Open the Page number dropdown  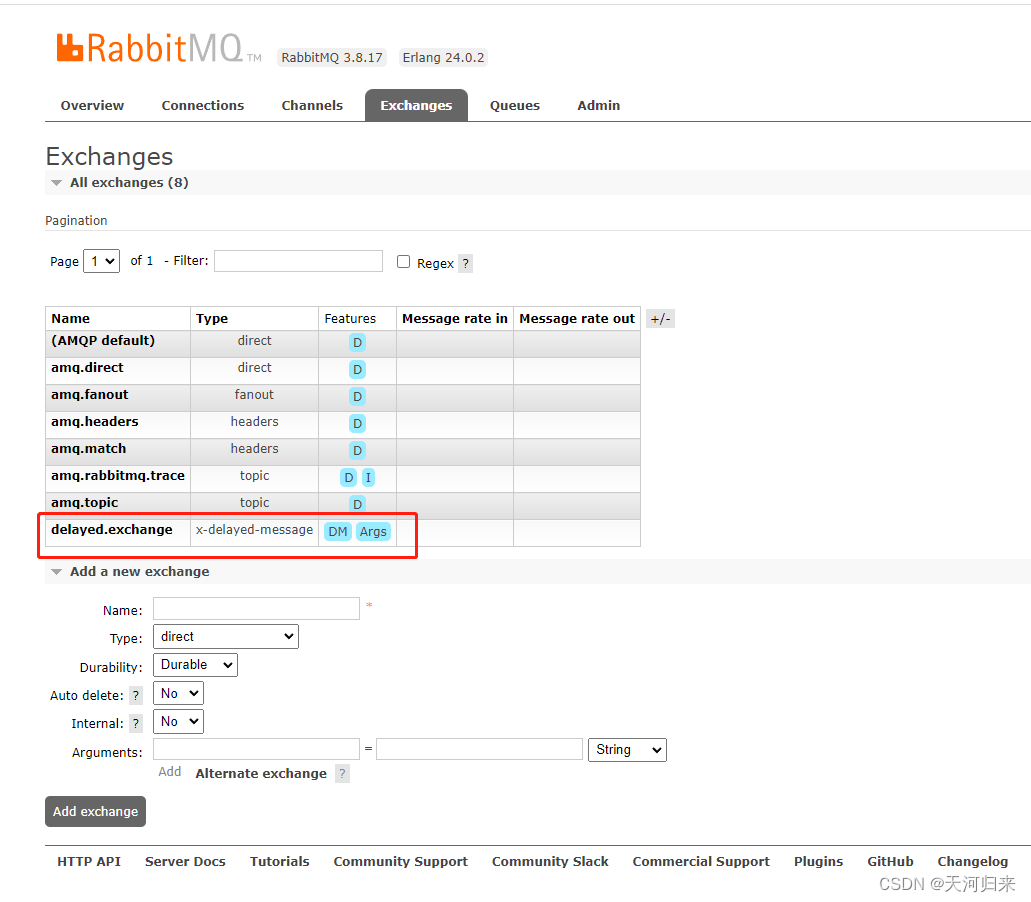(102, 261)
